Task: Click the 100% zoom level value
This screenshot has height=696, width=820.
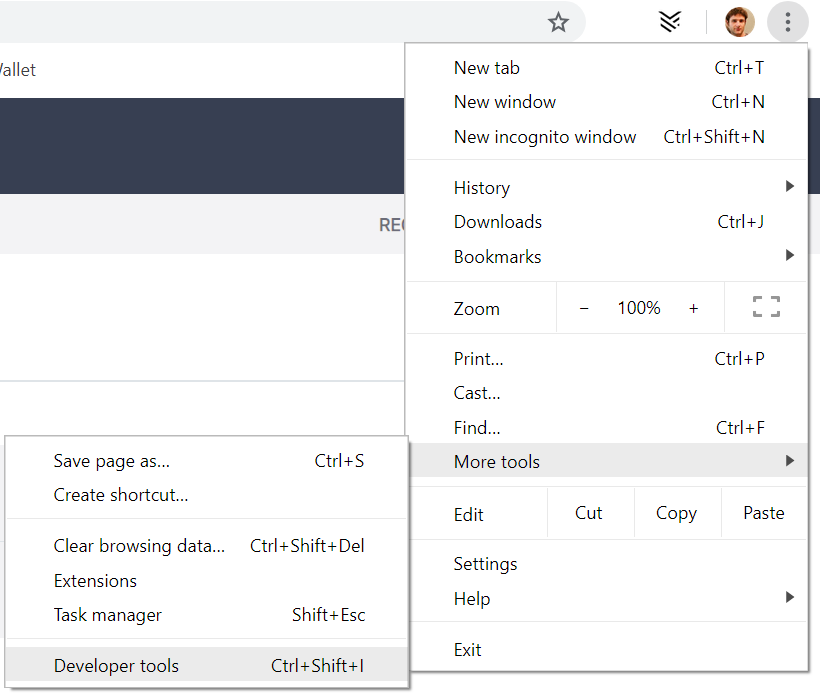Action: click(x=639, y=308)
